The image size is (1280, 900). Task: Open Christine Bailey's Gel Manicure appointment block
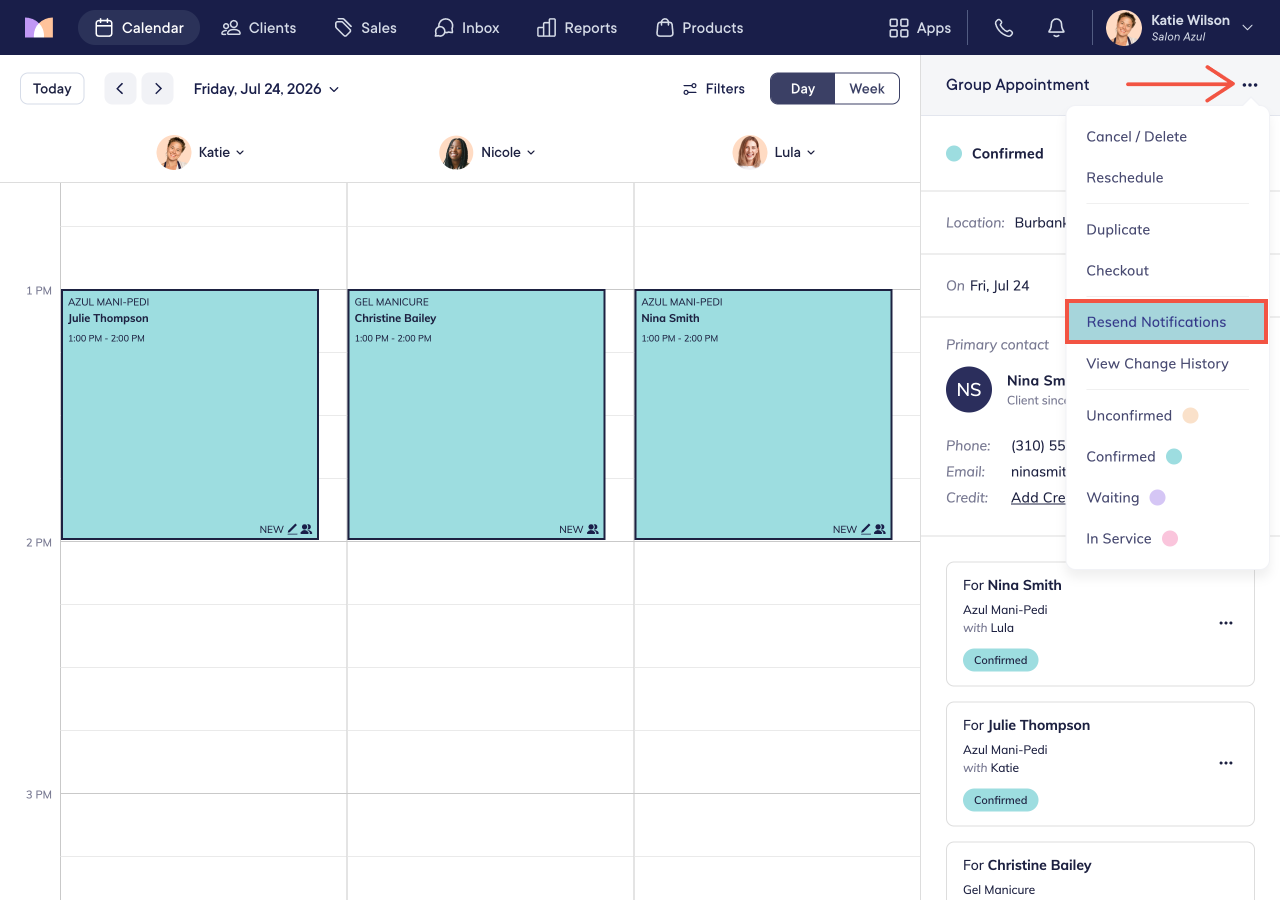(476, 415)
